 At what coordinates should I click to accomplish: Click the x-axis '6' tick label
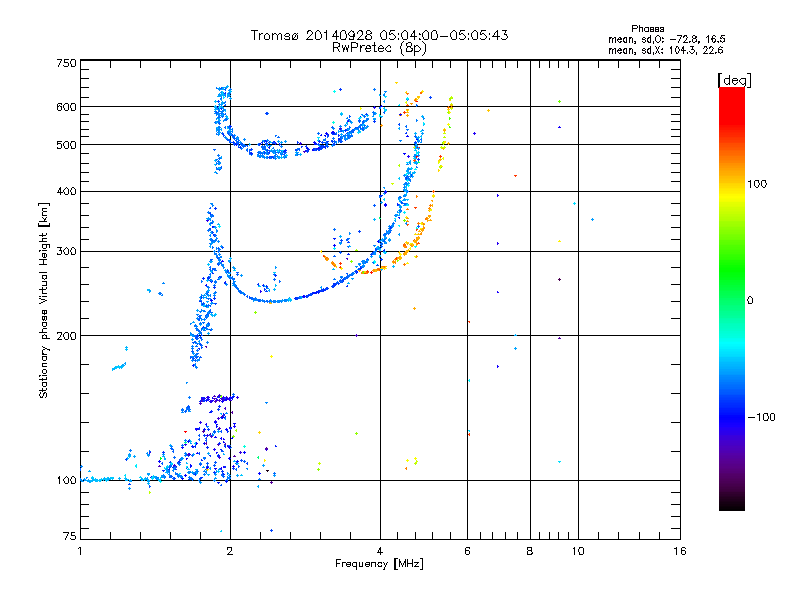point(467,551)
